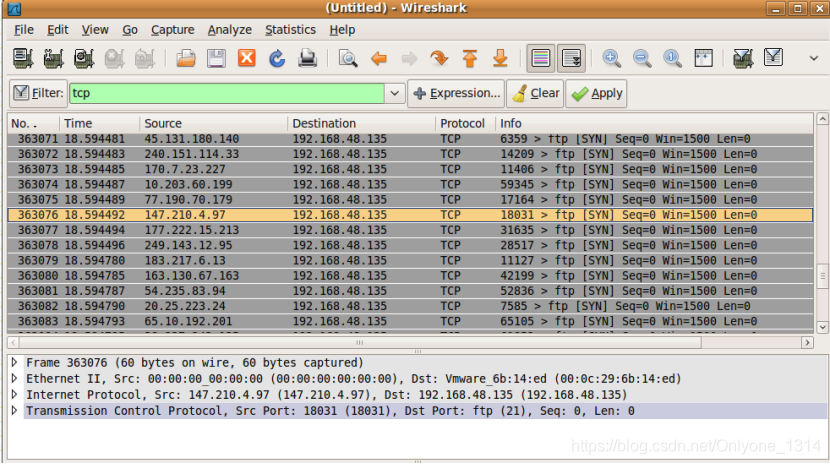
Task: Open the Capture menu
Action: [x=173, y=30]
